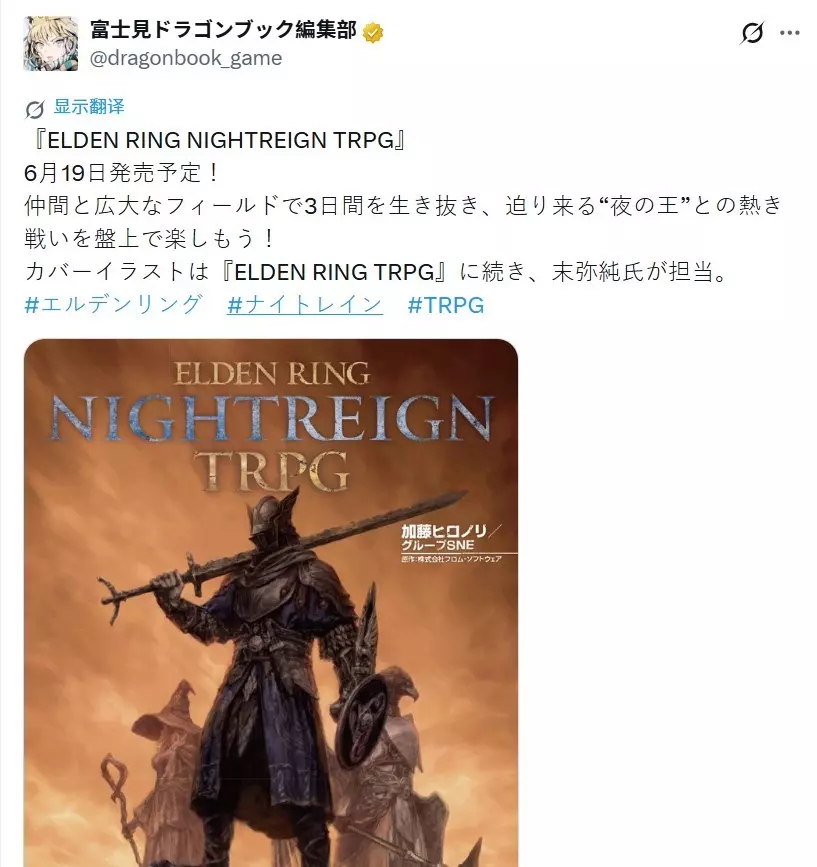Click the display name 富士見ドラゴンブック編集部
This screenshot has height=867, width=817.
(x=223, y=29)
